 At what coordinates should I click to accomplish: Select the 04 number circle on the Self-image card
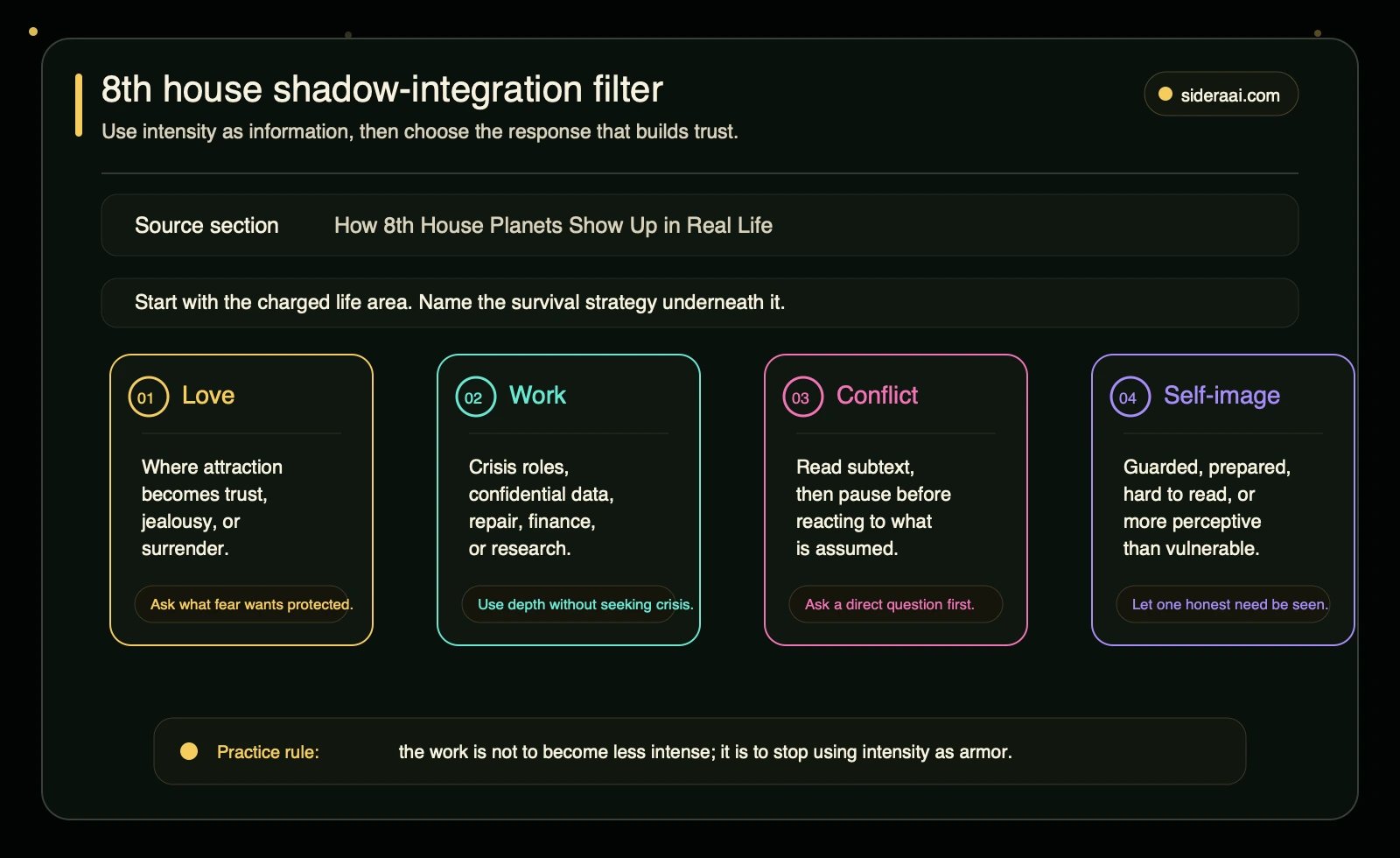[1130, 397]
